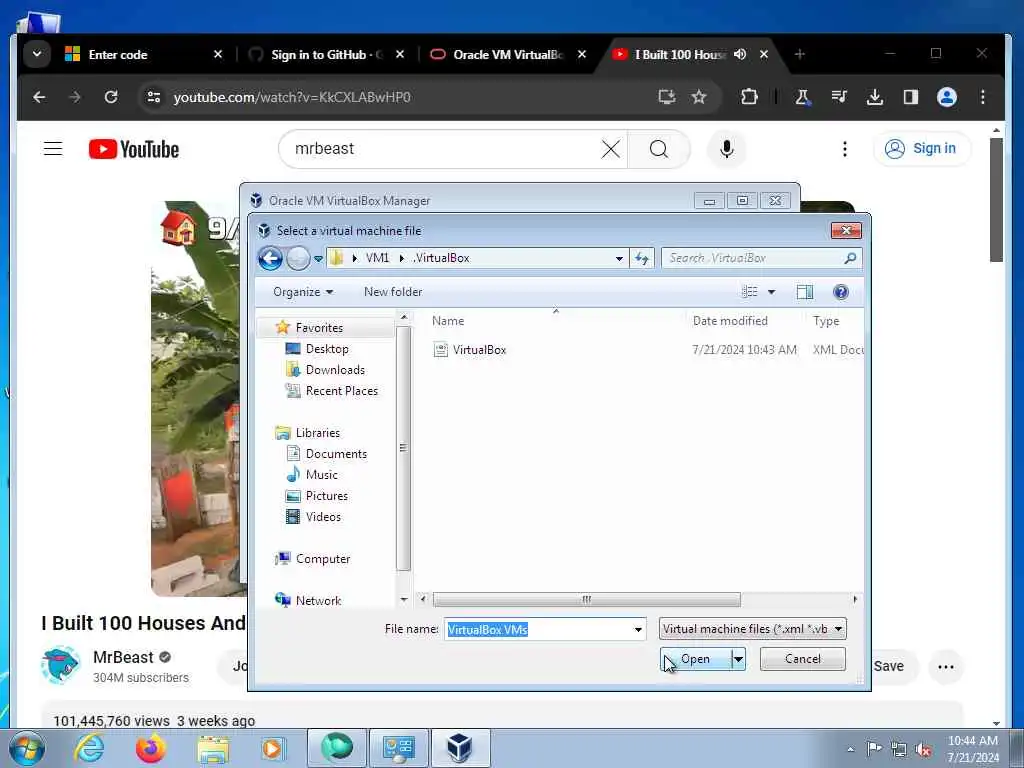Show the preview pane
Viewport: 1024px width, 768px height.
coord(805,292)
